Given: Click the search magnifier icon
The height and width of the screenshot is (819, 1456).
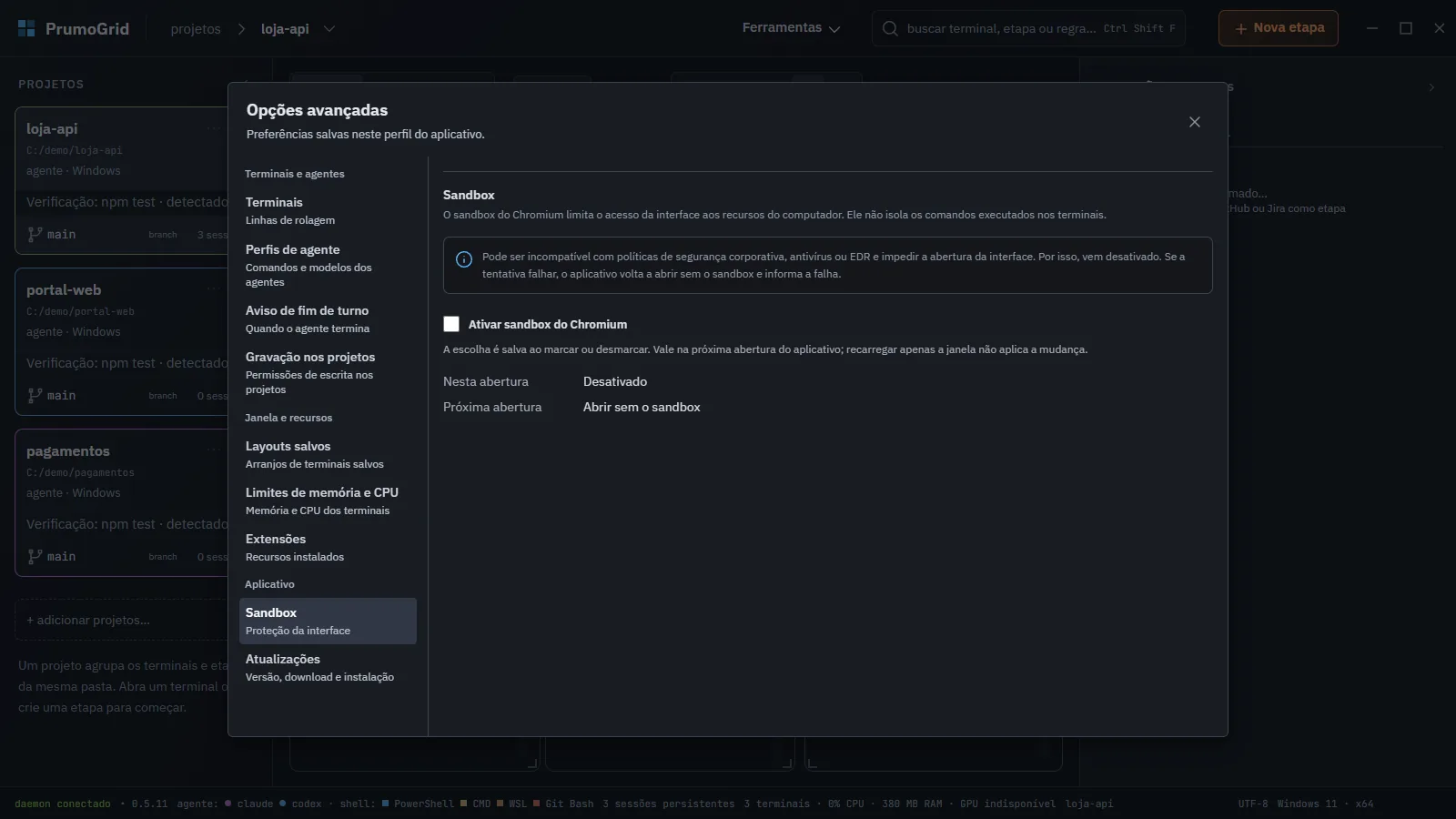Looking at the screenshot, I should pyautogui.click(x=890, y=28).
